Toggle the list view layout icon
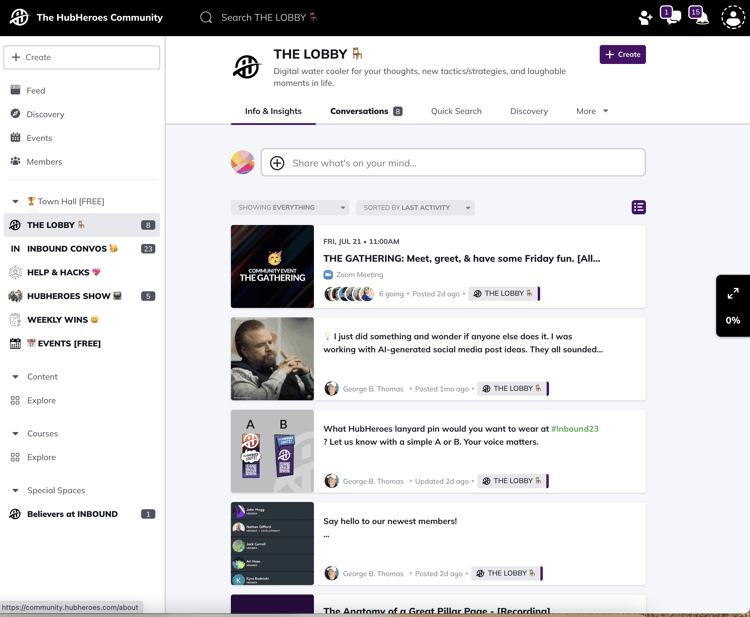 [x=639, y=207]
